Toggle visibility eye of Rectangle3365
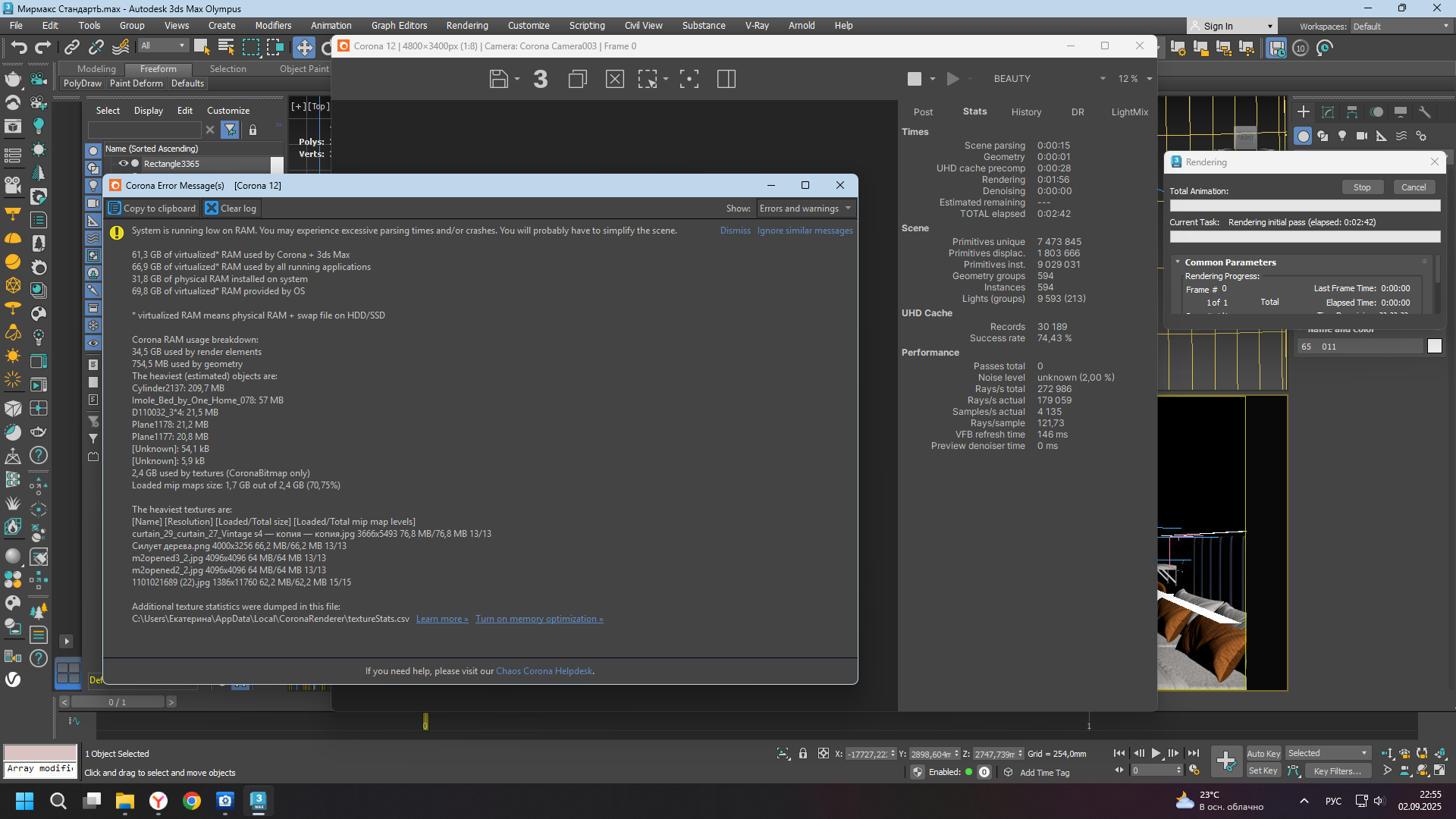 (123, 164)
